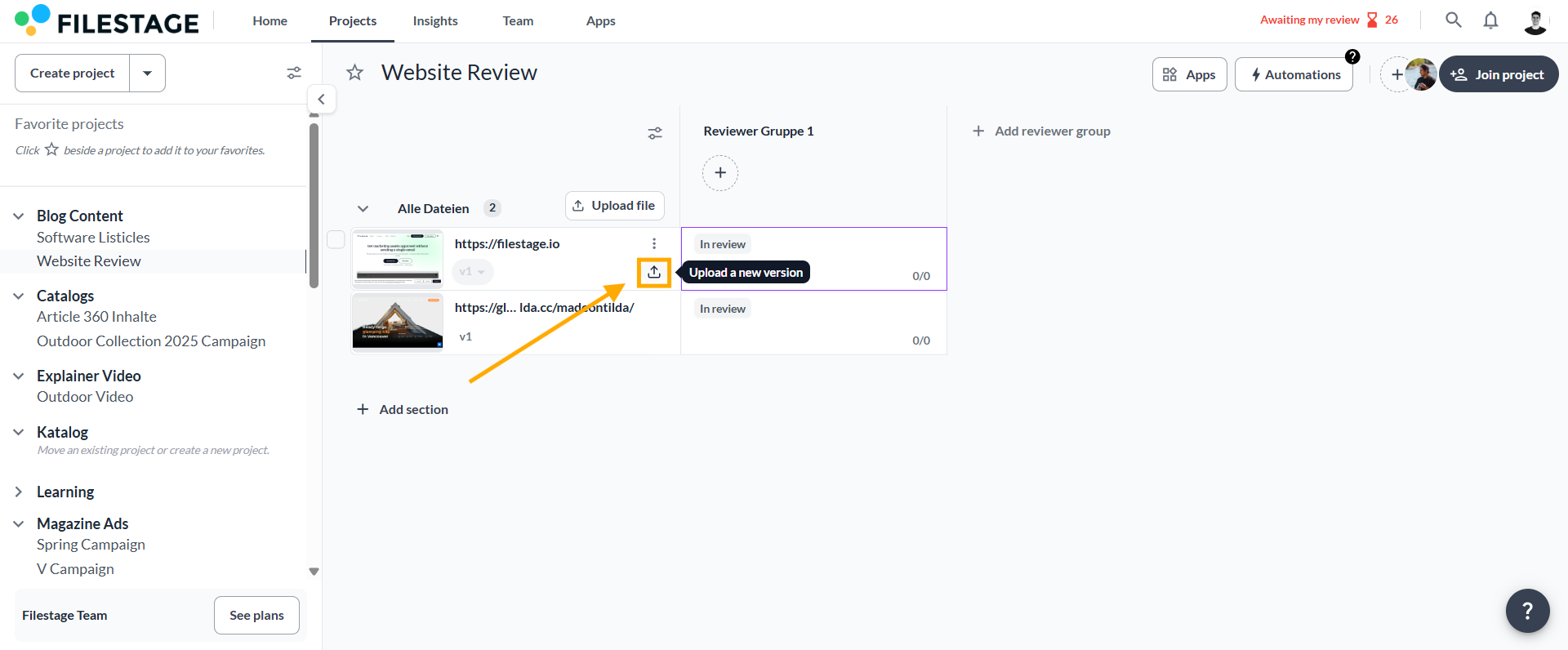Click the Upload file button
This screenshot has height=650, width=1568.
614,206
